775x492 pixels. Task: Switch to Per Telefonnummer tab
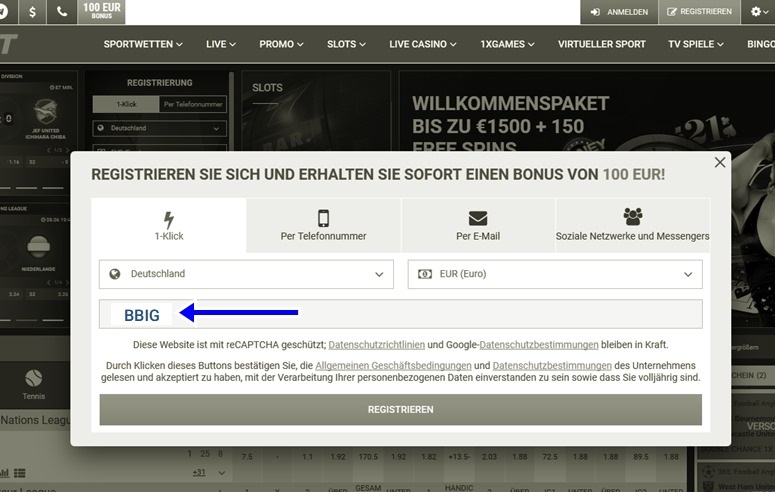[x=323, y=225]
